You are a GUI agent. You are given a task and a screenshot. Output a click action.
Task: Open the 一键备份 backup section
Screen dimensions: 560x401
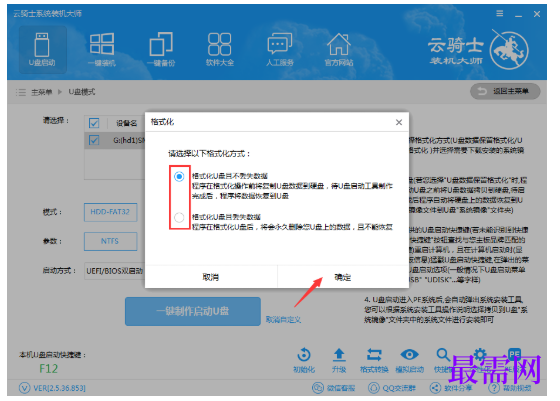[161, 49]
